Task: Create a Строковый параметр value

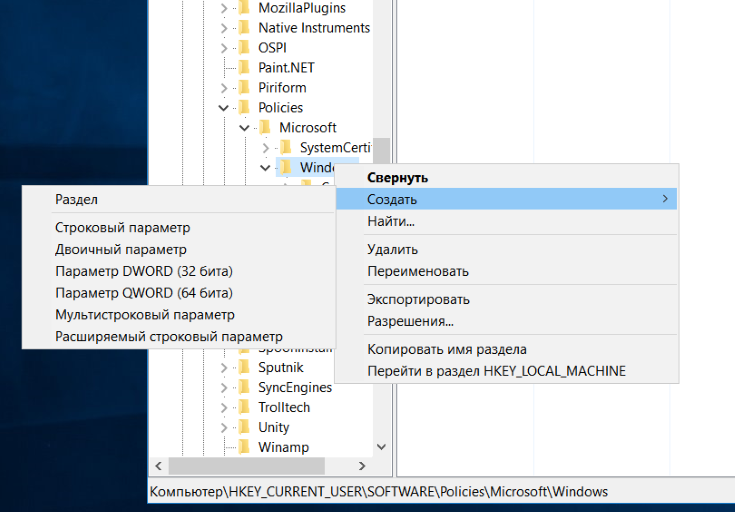Action: click(x=122, y=228)
